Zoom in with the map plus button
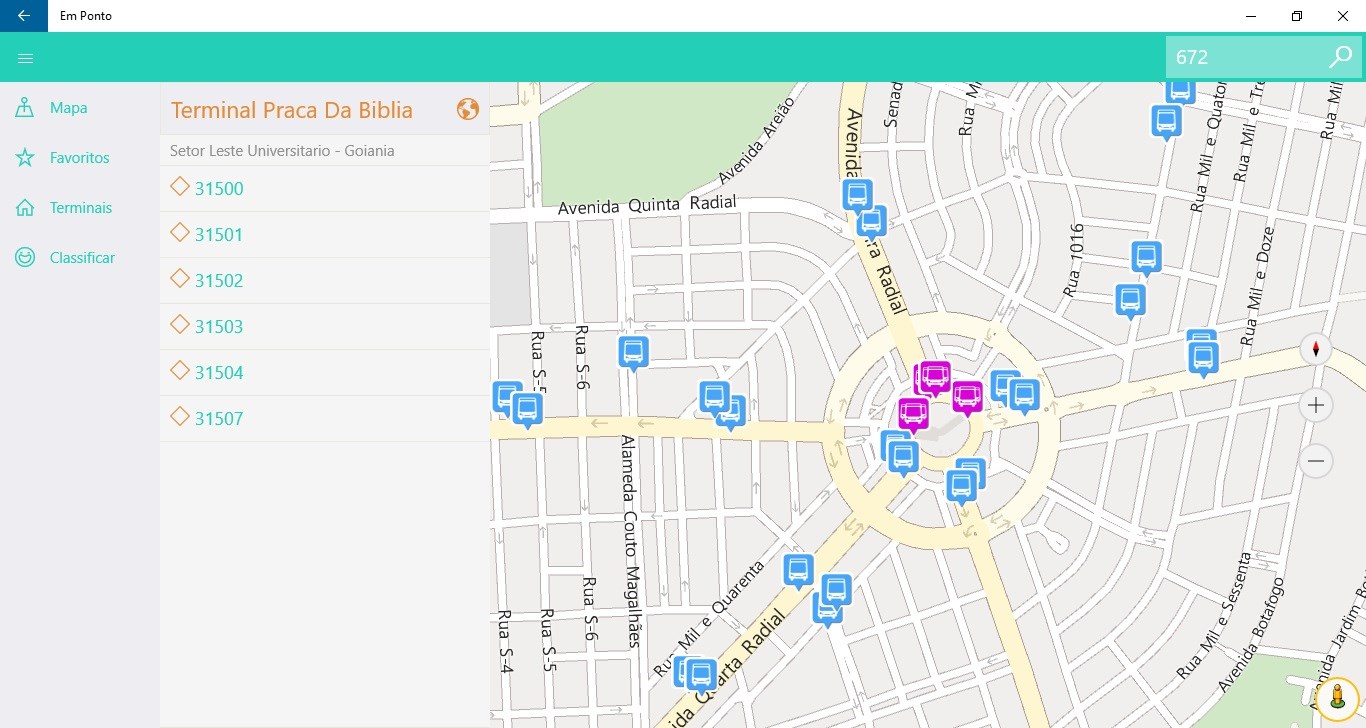This screenshot has width=1366, height=728. point(1316,405)
